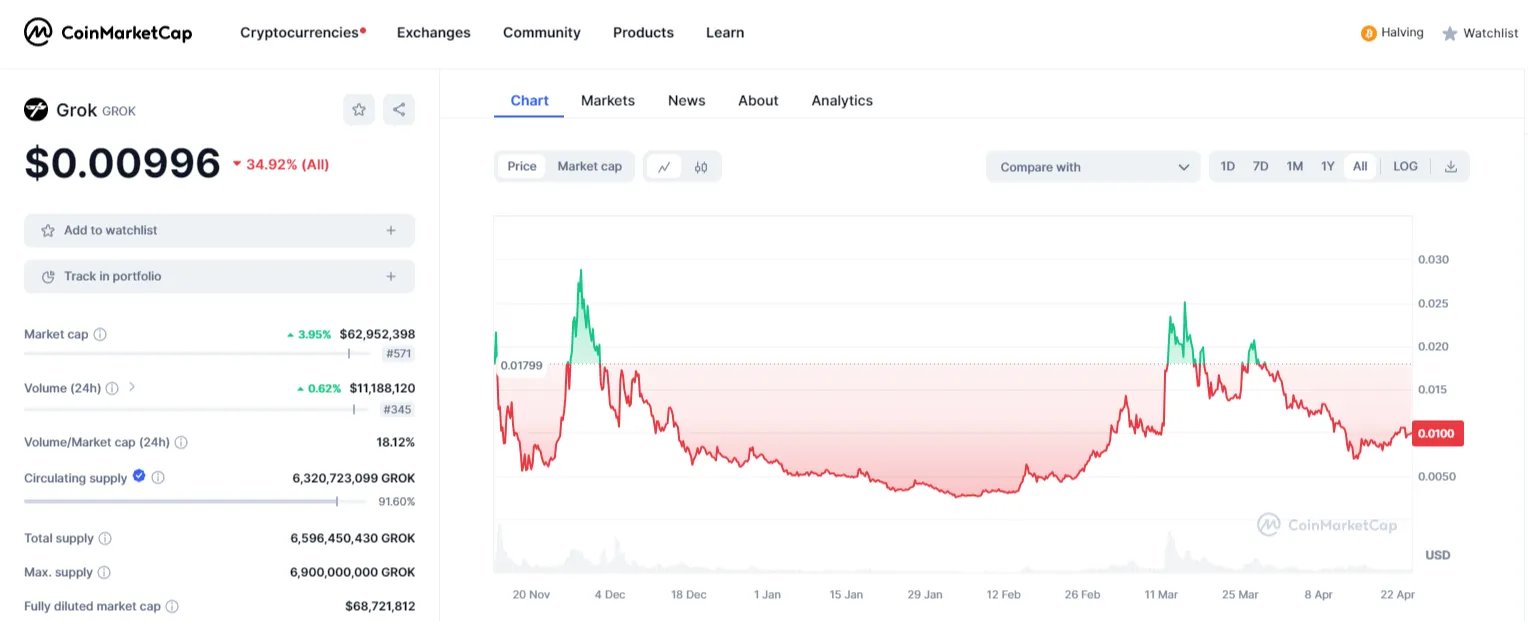Click the Bitcoin Halving icon
Image resolution: width=1528 pixels, height=621 pixels.
click(1369, 33)
